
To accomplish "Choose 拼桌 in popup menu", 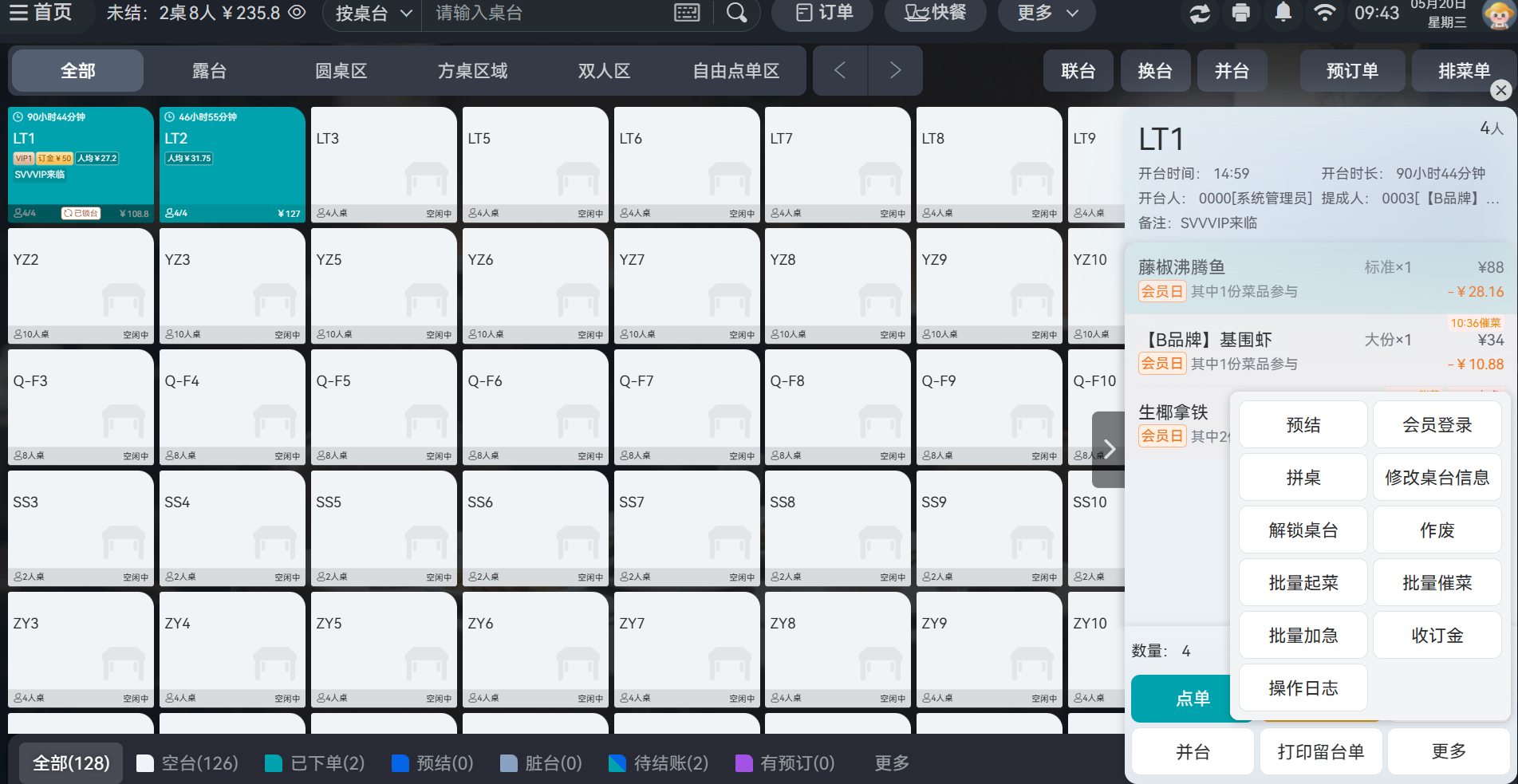I will tap(1303, 478).
